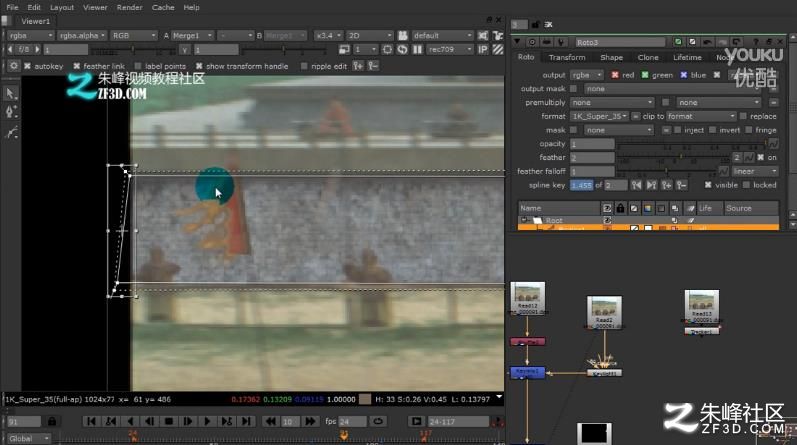Viewport: 797px width, 445px height.
Task: Enable label points
Action: (x=138, y=66)
